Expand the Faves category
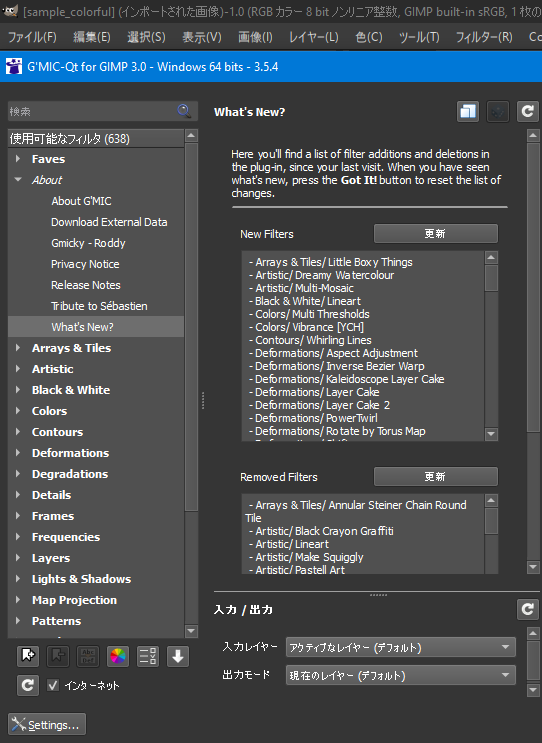 coord(18,159)
